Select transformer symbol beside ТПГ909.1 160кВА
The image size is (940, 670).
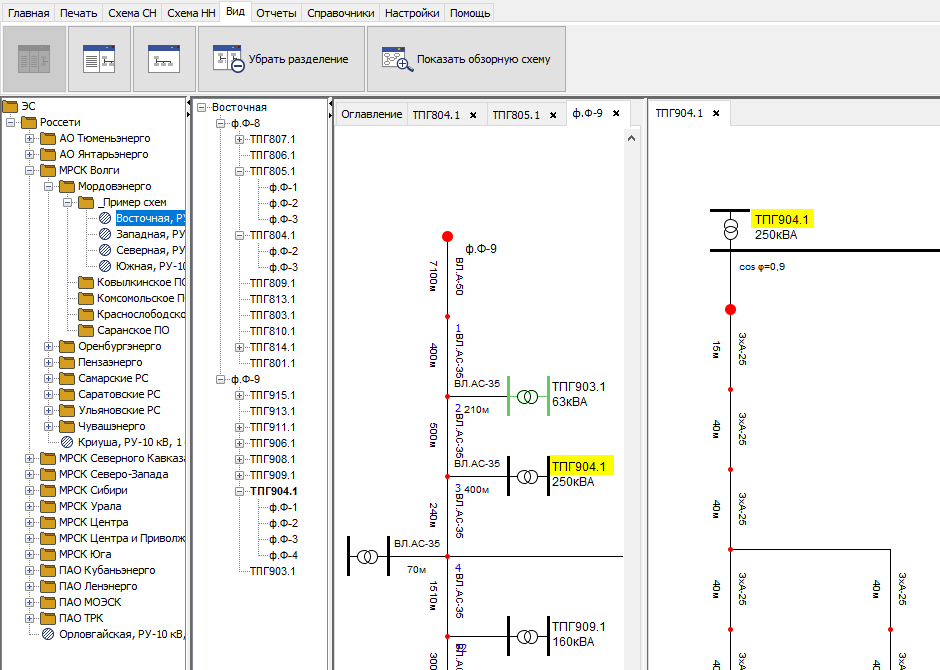(x=528, y=636)
